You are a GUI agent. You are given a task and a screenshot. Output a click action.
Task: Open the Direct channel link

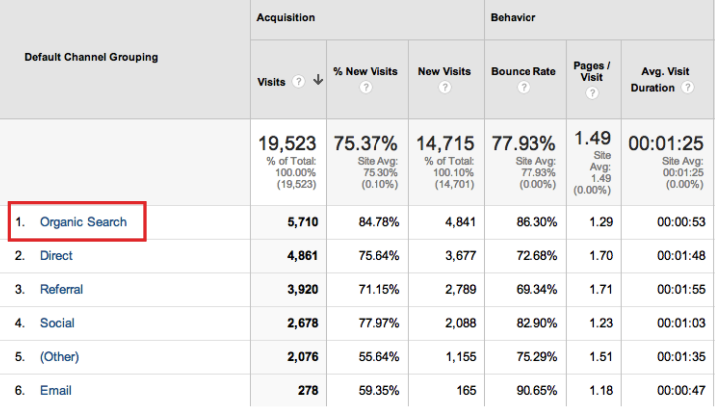coord(56,256)
